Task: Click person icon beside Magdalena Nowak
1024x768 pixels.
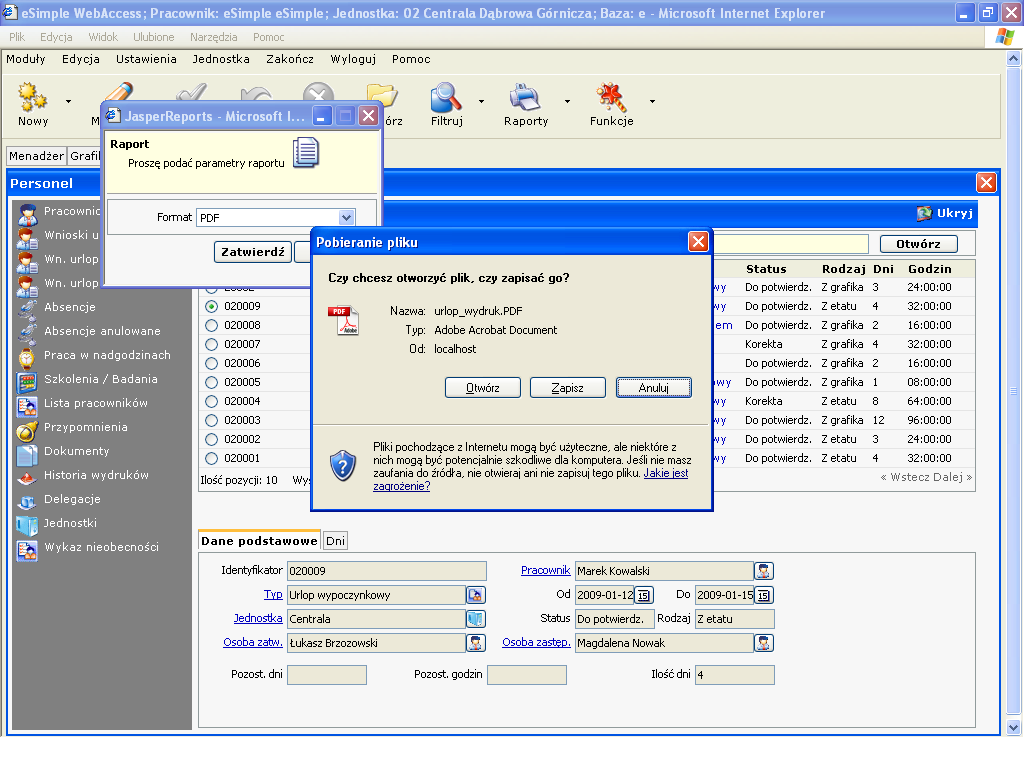Action: coord(763,643)
